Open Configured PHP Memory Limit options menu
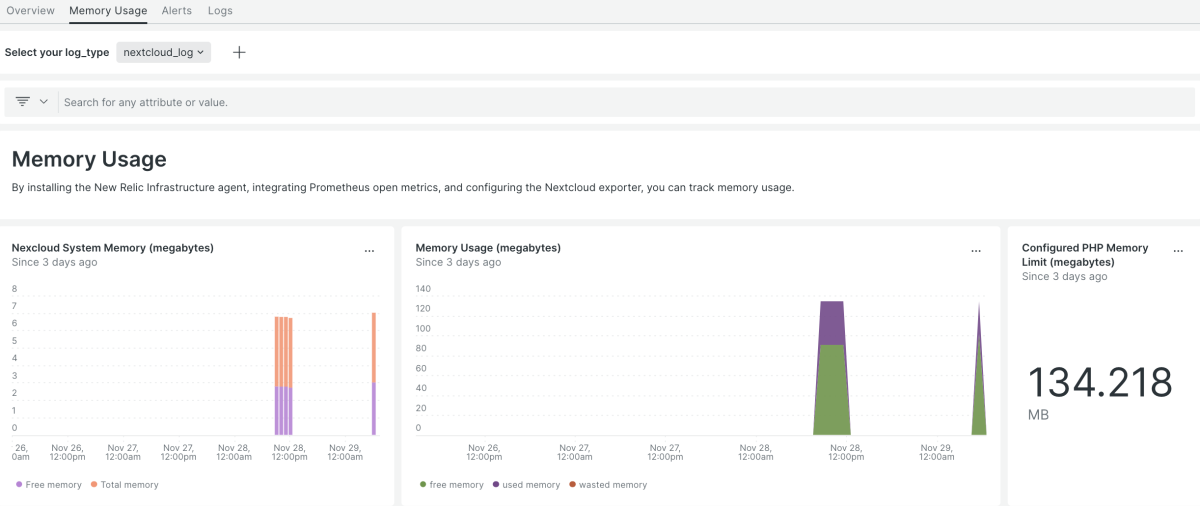Screen dimensions: 1200x506 coord(1178,251)
